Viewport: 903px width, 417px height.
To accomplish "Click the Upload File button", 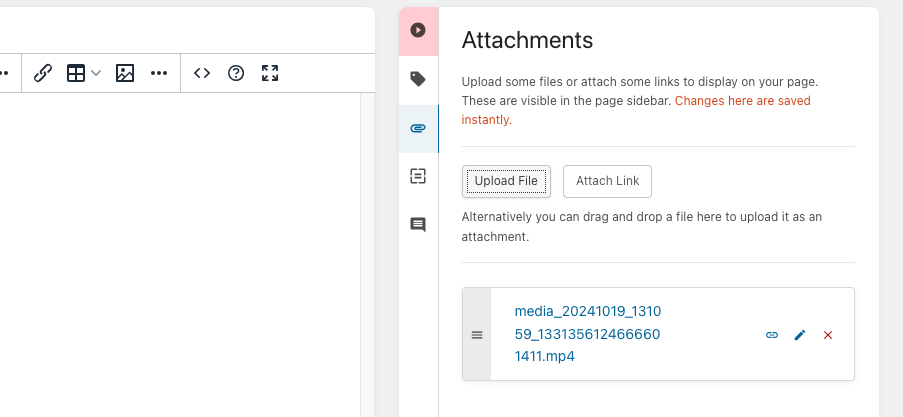I will tap(506, 181).
